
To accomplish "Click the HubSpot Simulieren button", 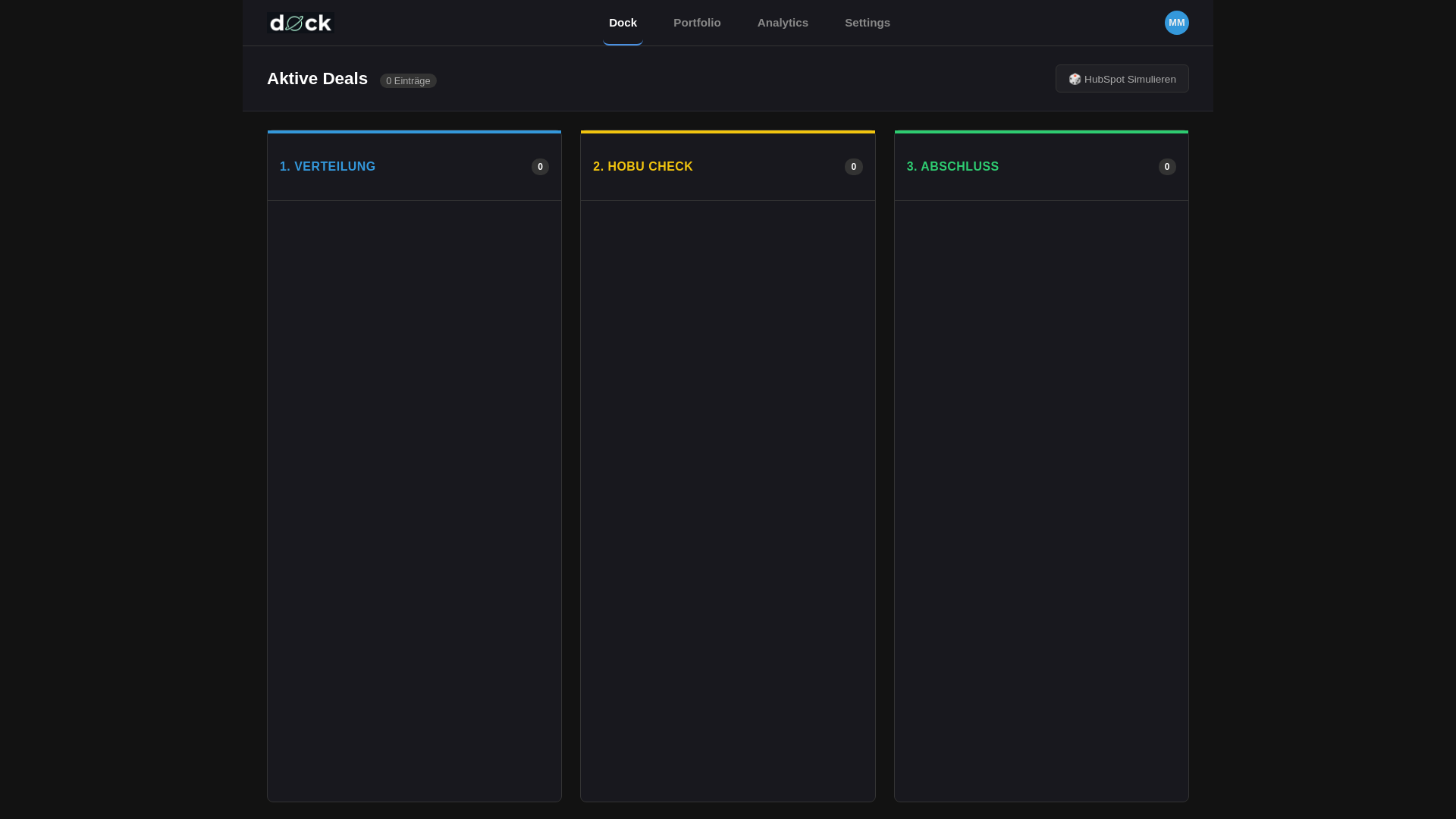I will tap(1122, 79).
